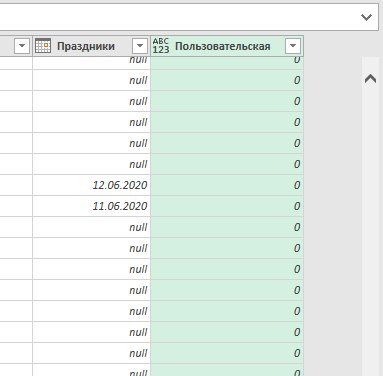Select the 0 cell in the 12.06.2020 row

click(227, 185)
